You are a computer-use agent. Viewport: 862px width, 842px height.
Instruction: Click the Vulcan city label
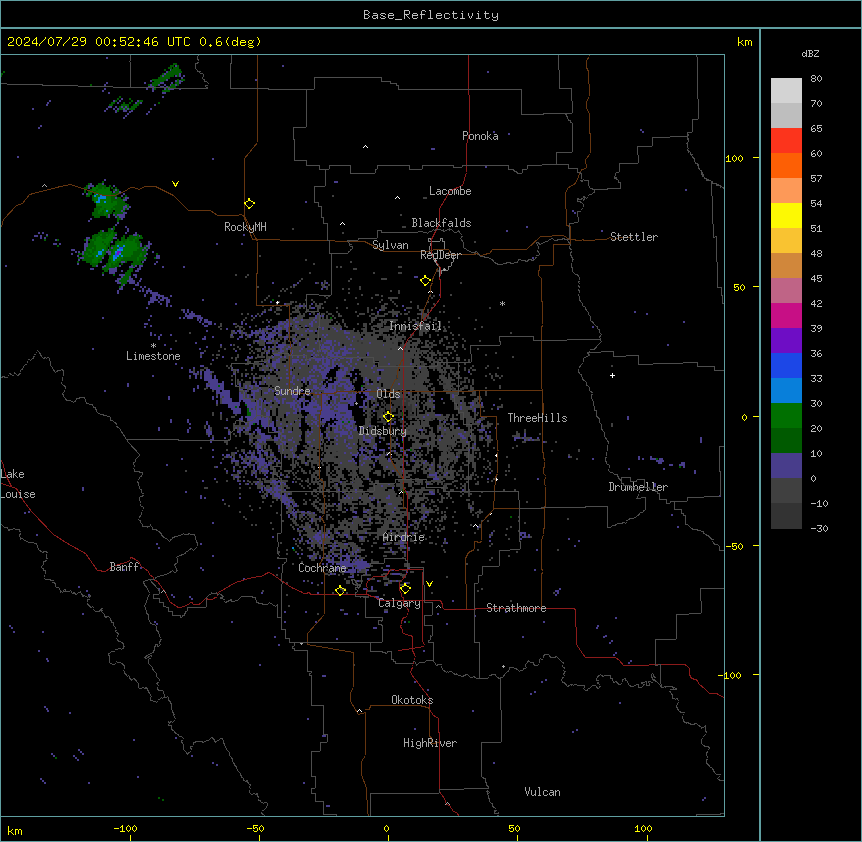pos(543,792)
